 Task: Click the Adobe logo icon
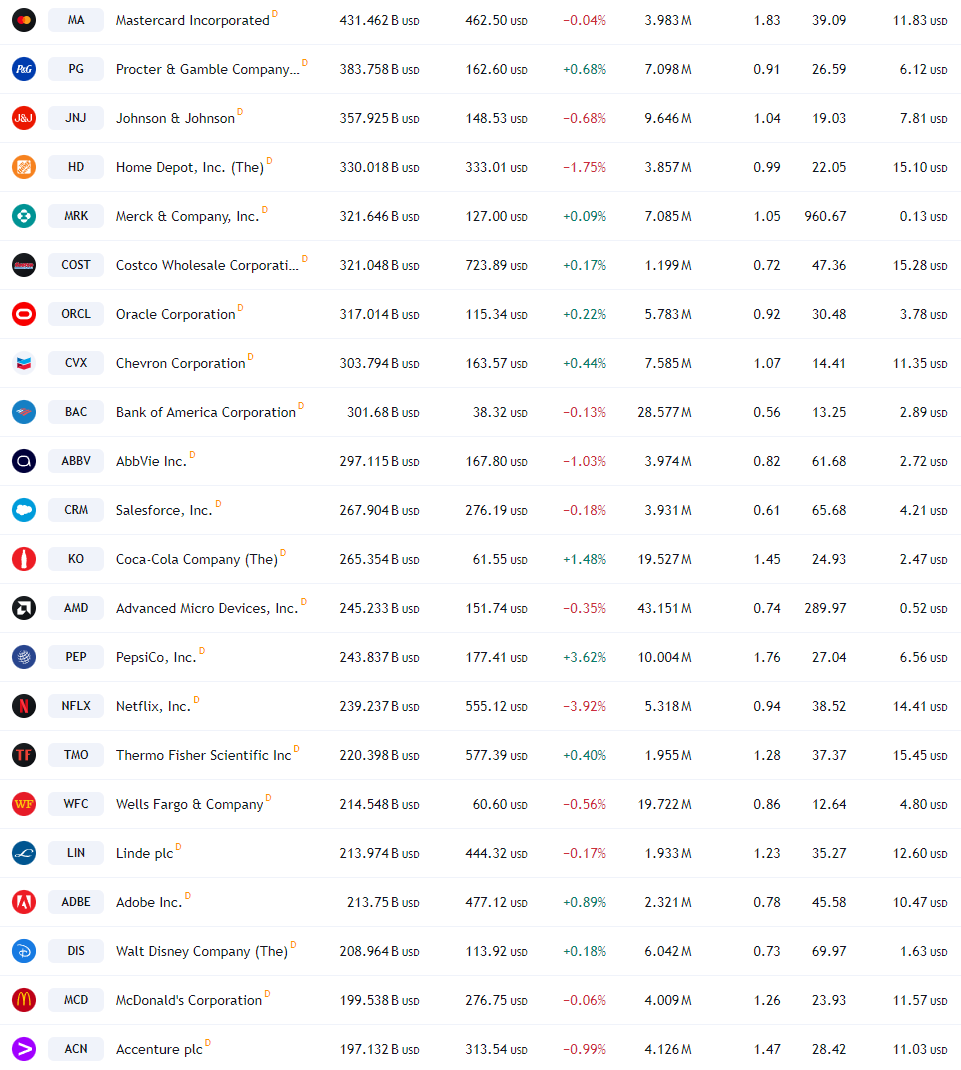pos(24,902)
